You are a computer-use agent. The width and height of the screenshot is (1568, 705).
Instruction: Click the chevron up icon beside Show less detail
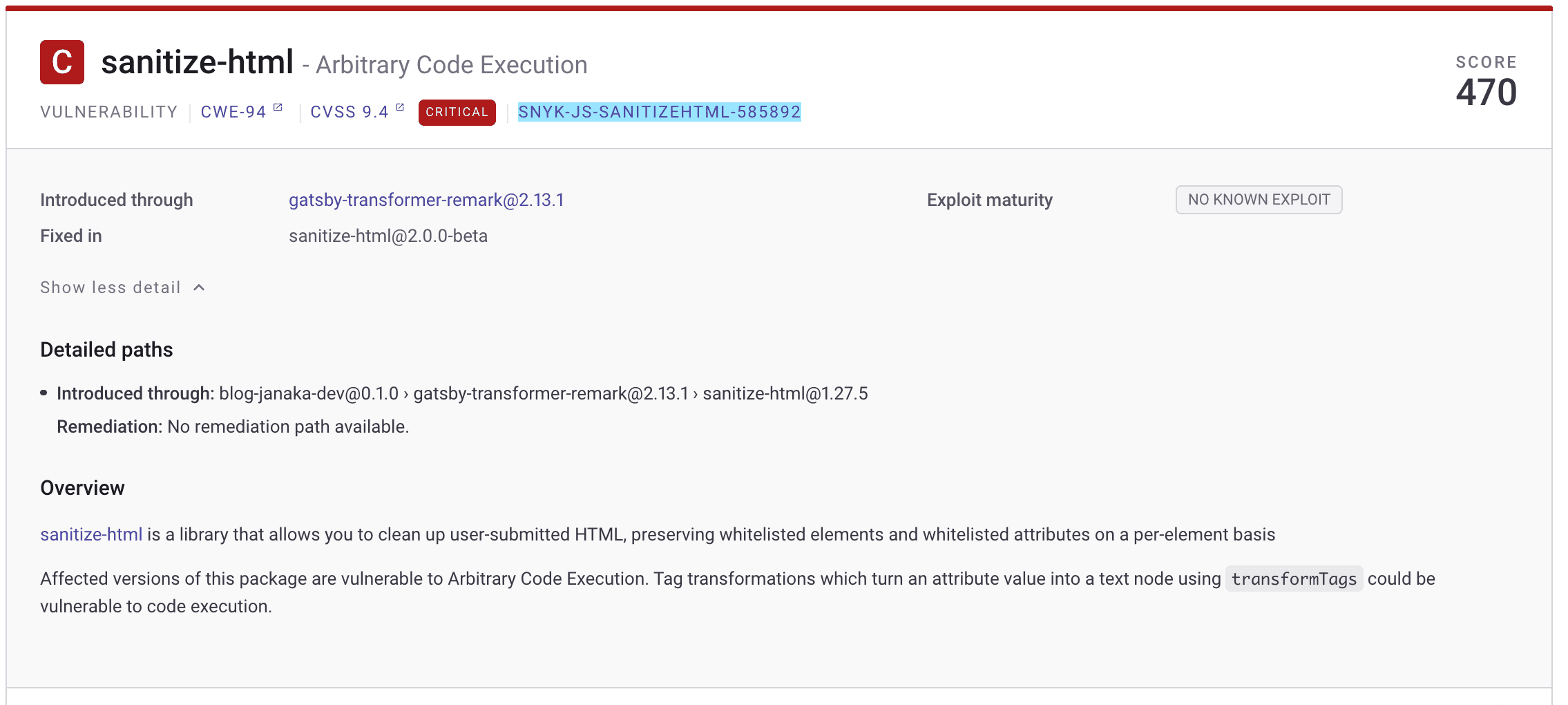tap(199, 288)
